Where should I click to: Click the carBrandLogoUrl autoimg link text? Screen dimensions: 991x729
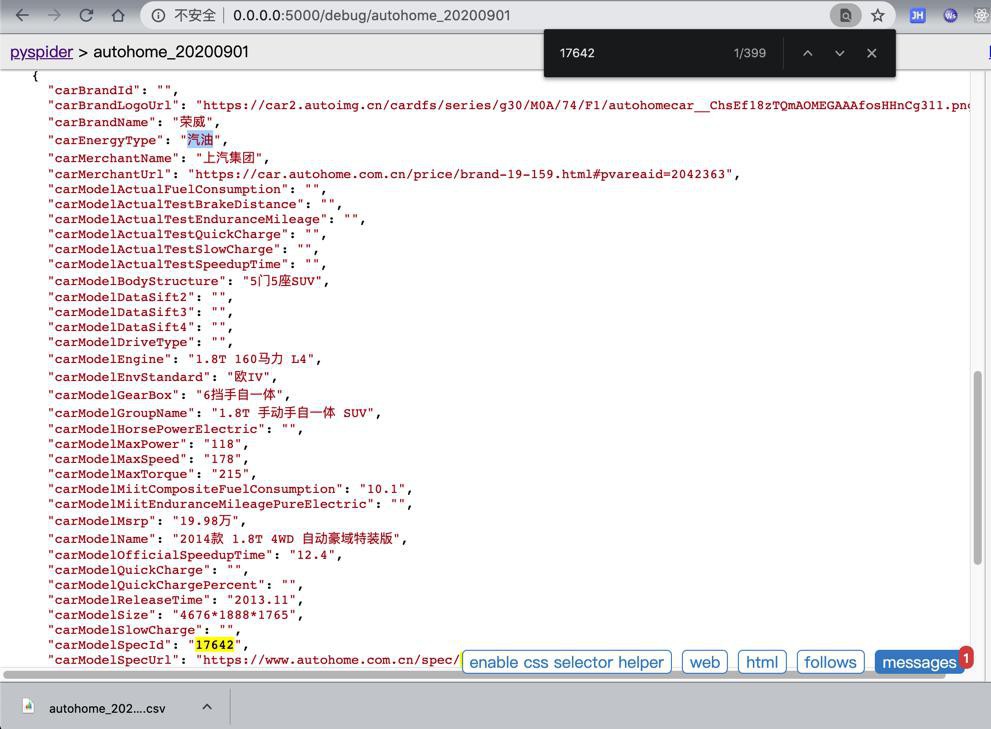(584, 106)
